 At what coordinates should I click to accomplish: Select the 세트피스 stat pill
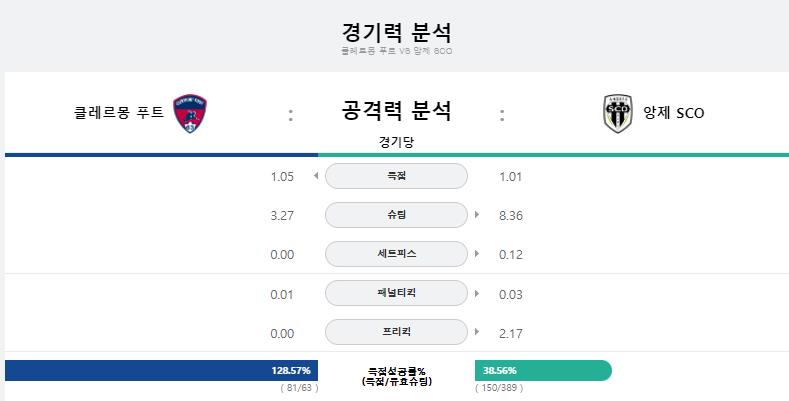coord(396,254)
